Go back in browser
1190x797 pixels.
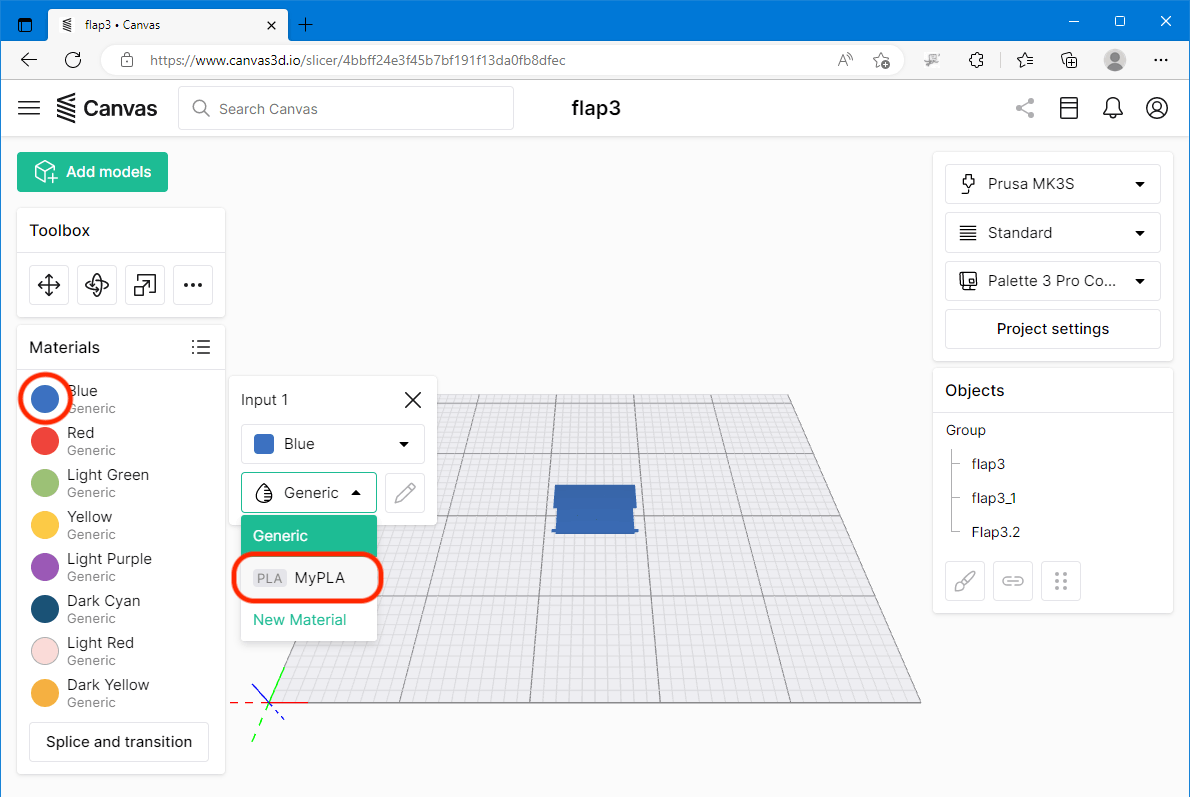click(29, 60)
